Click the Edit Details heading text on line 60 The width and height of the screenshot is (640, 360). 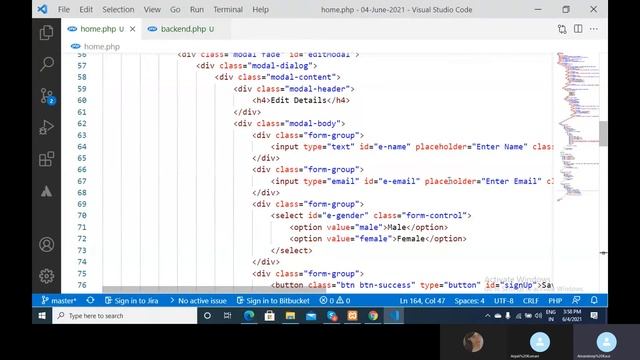click(x=298, y=100)
